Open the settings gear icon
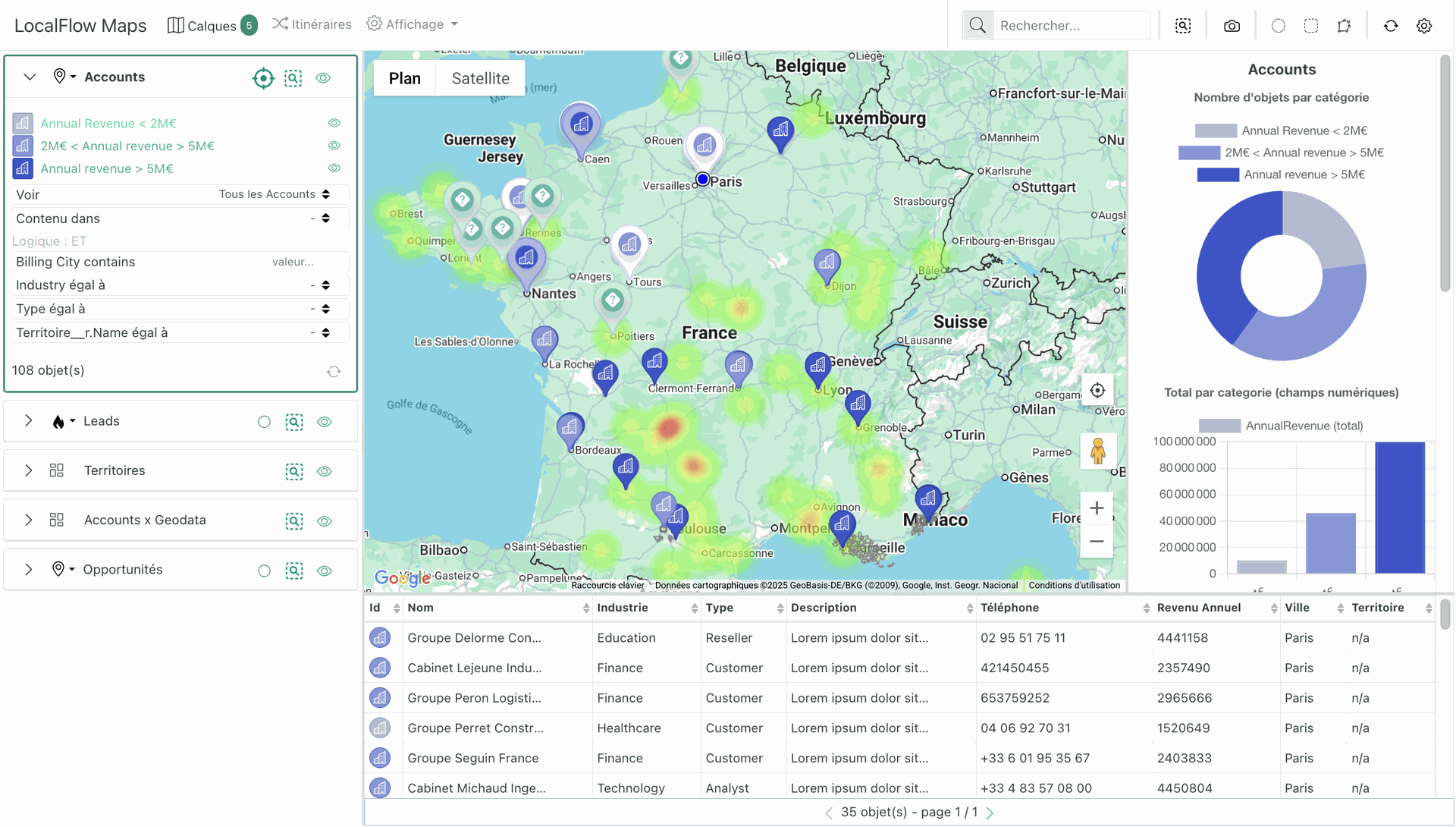The height and width of the screenshot is (827, 1456). (x=1424, y=26)
